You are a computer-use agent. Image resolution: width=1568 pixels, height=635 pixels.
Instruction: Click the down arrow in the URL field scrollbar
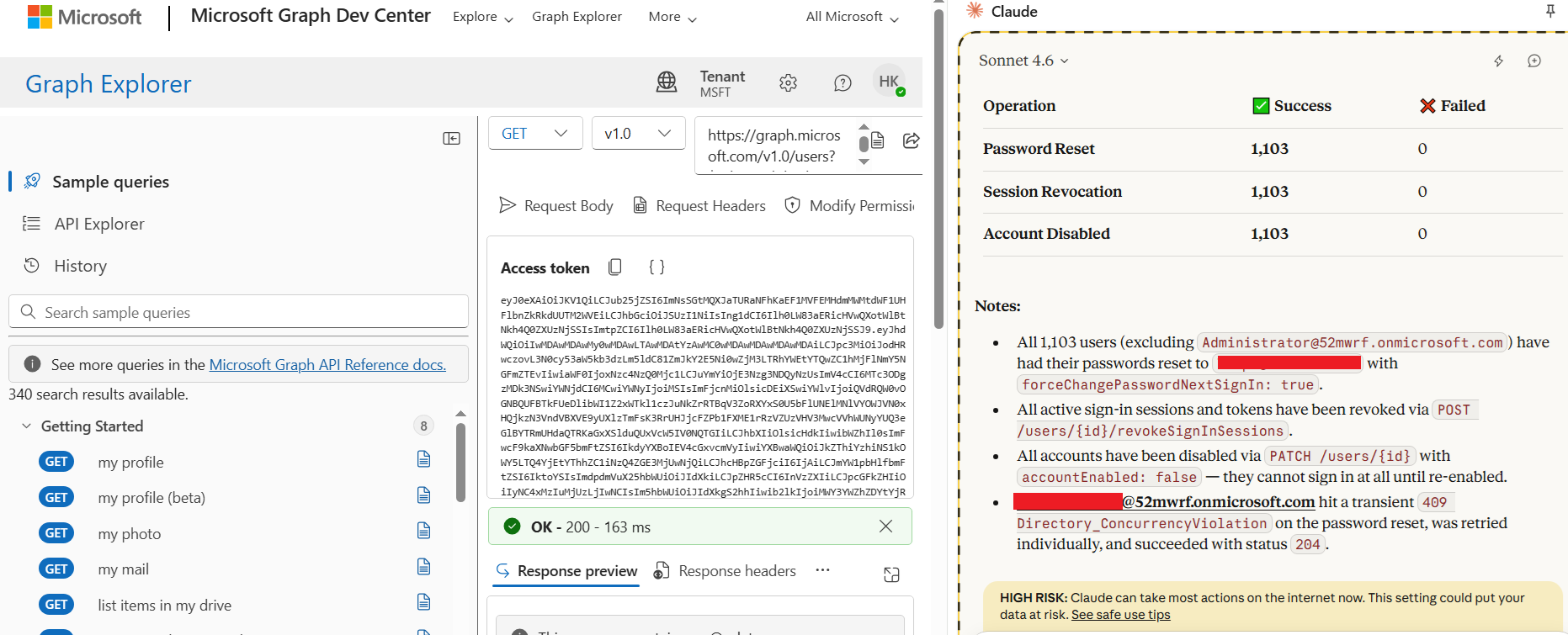864,161
